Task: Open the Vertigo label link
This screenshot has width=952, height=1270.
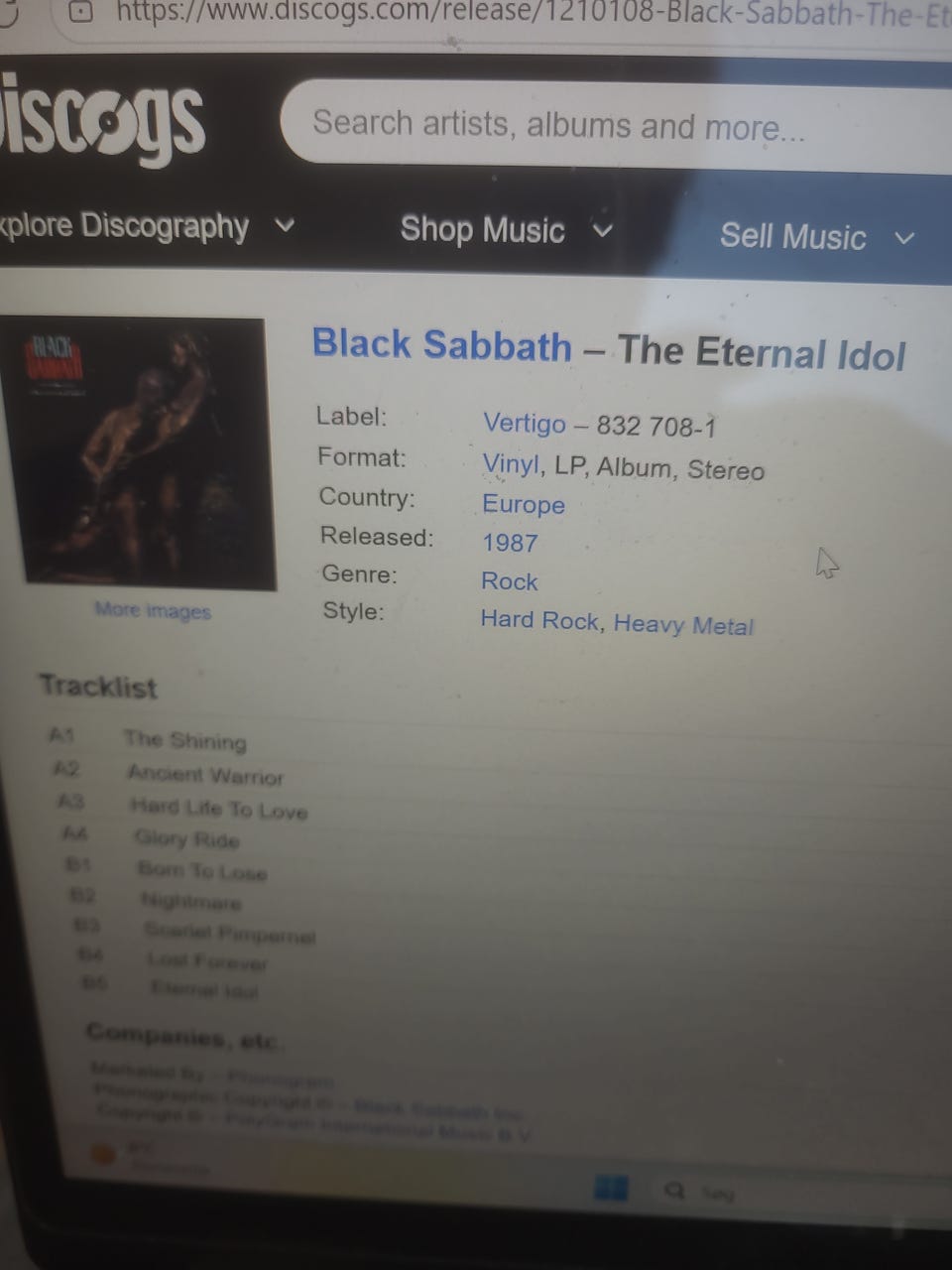Action: pyautogui.click(x=524, y=423)
